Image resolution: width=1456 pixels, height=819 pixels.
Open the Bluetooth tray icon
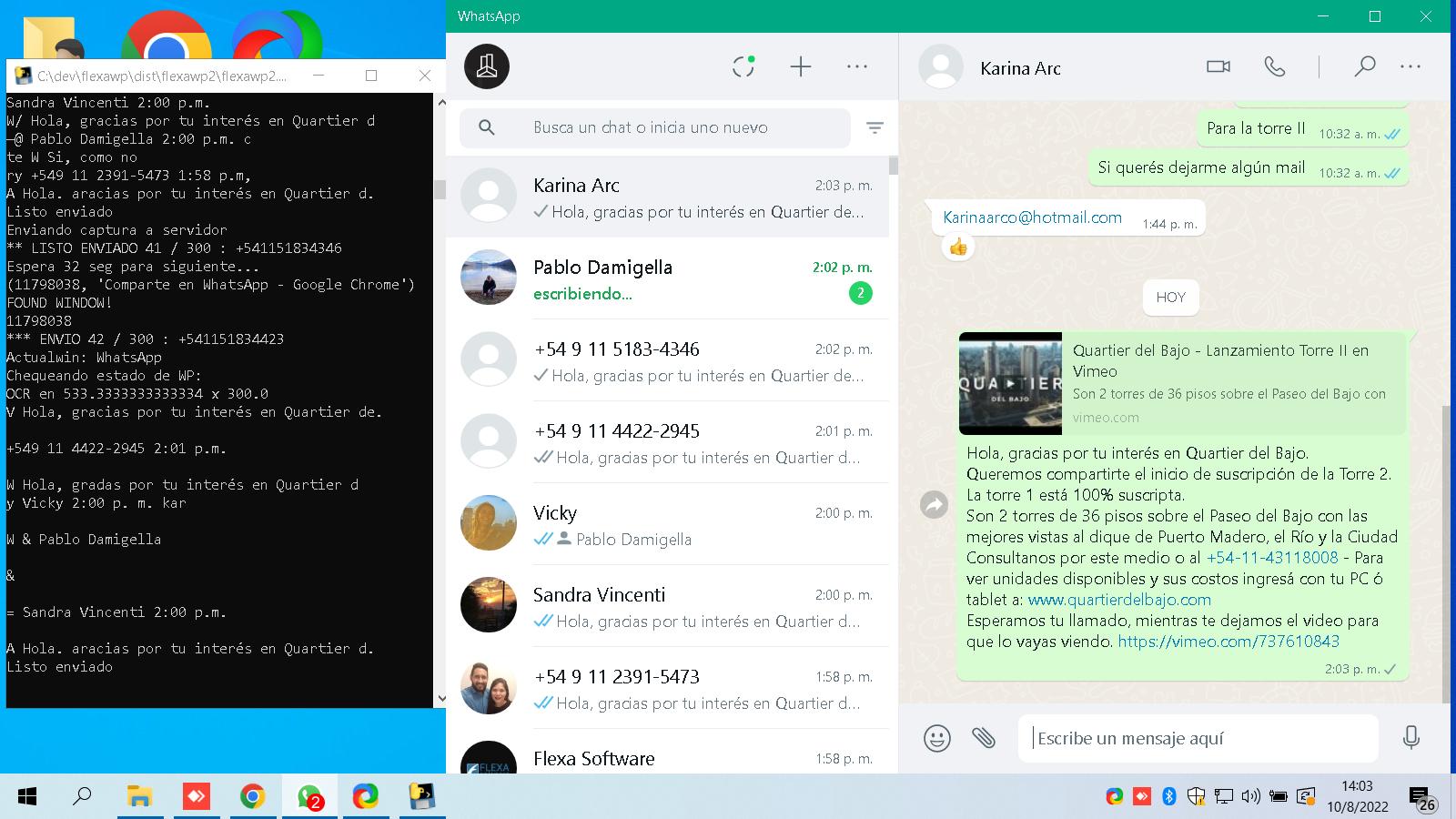pyautogui.click(x=1169, y=796)
